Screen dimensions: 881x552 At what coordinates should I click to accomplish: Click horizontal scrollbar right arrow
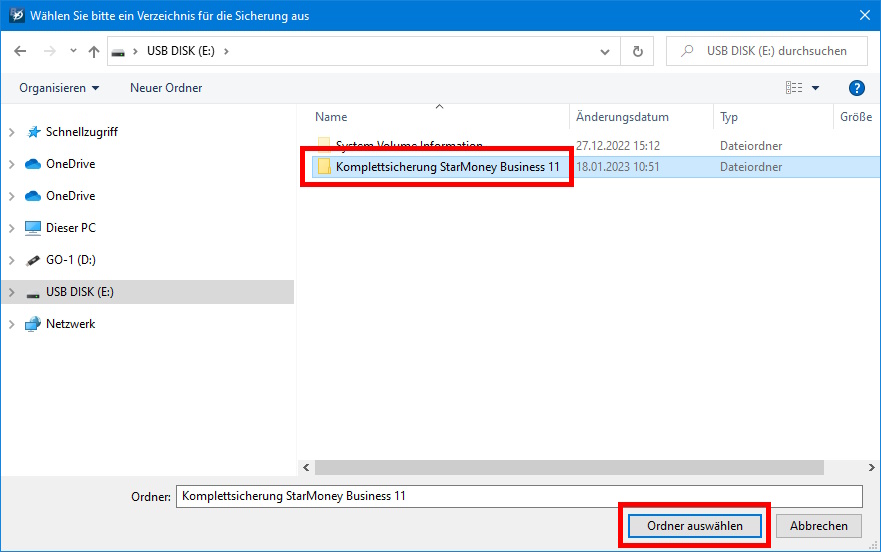[871, 468]
